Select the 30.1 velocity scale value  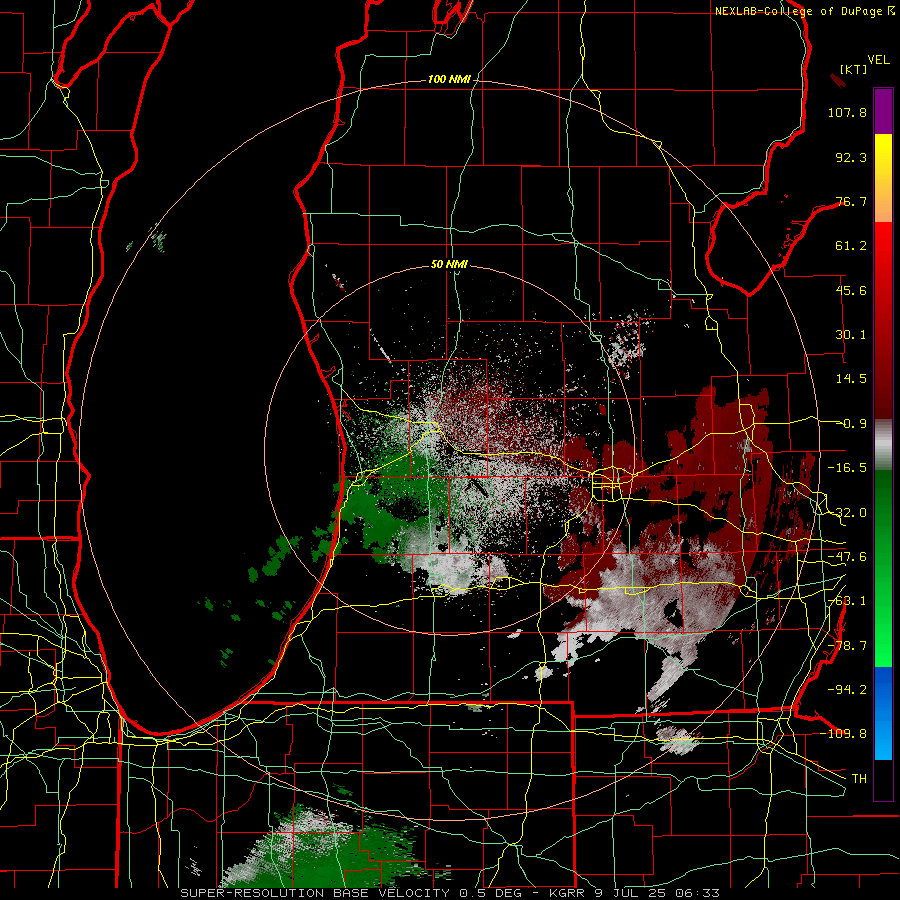click(x=851, y=335)
